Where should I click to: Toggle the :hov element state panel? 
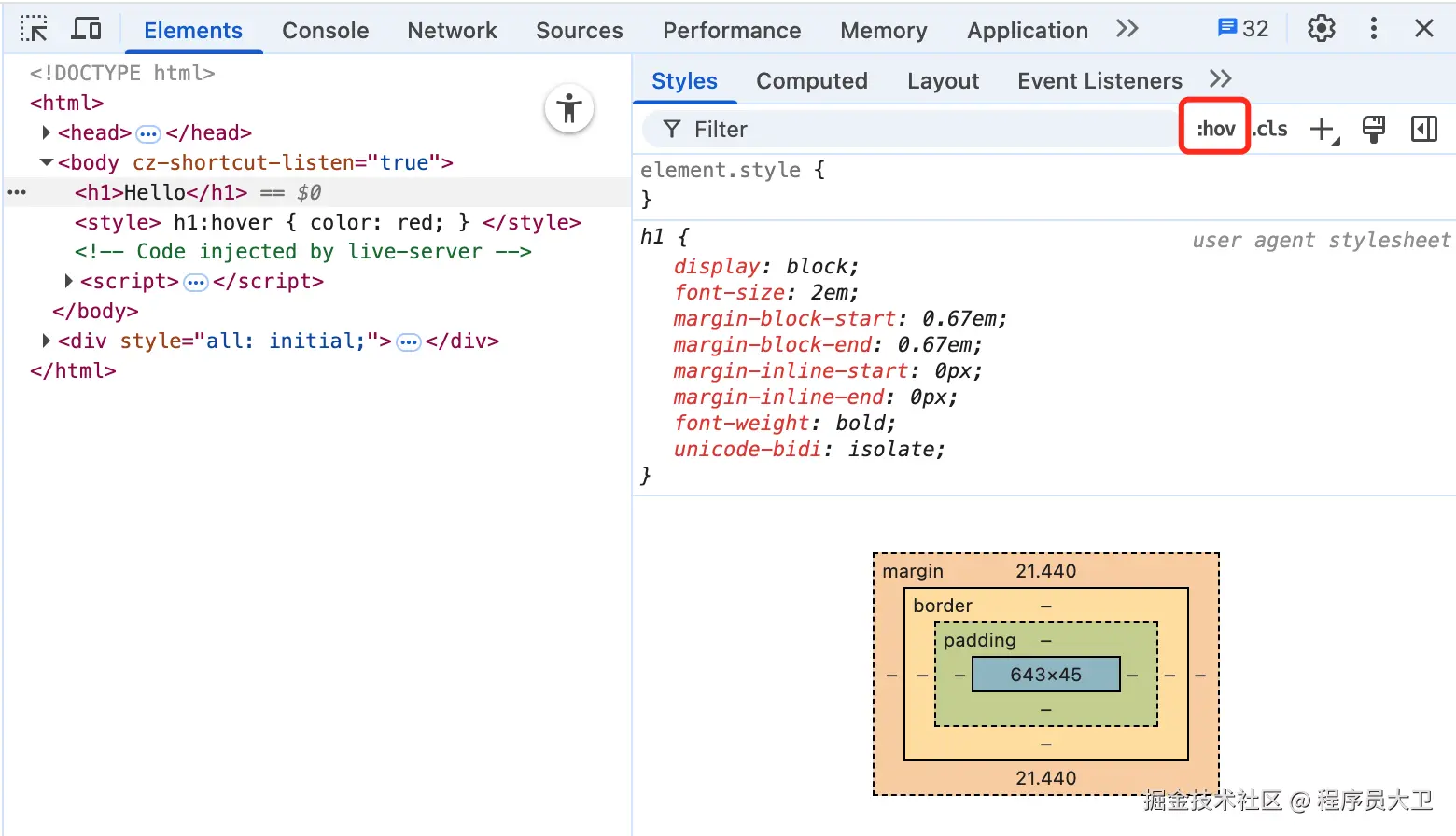click(x=1215, y=129)
